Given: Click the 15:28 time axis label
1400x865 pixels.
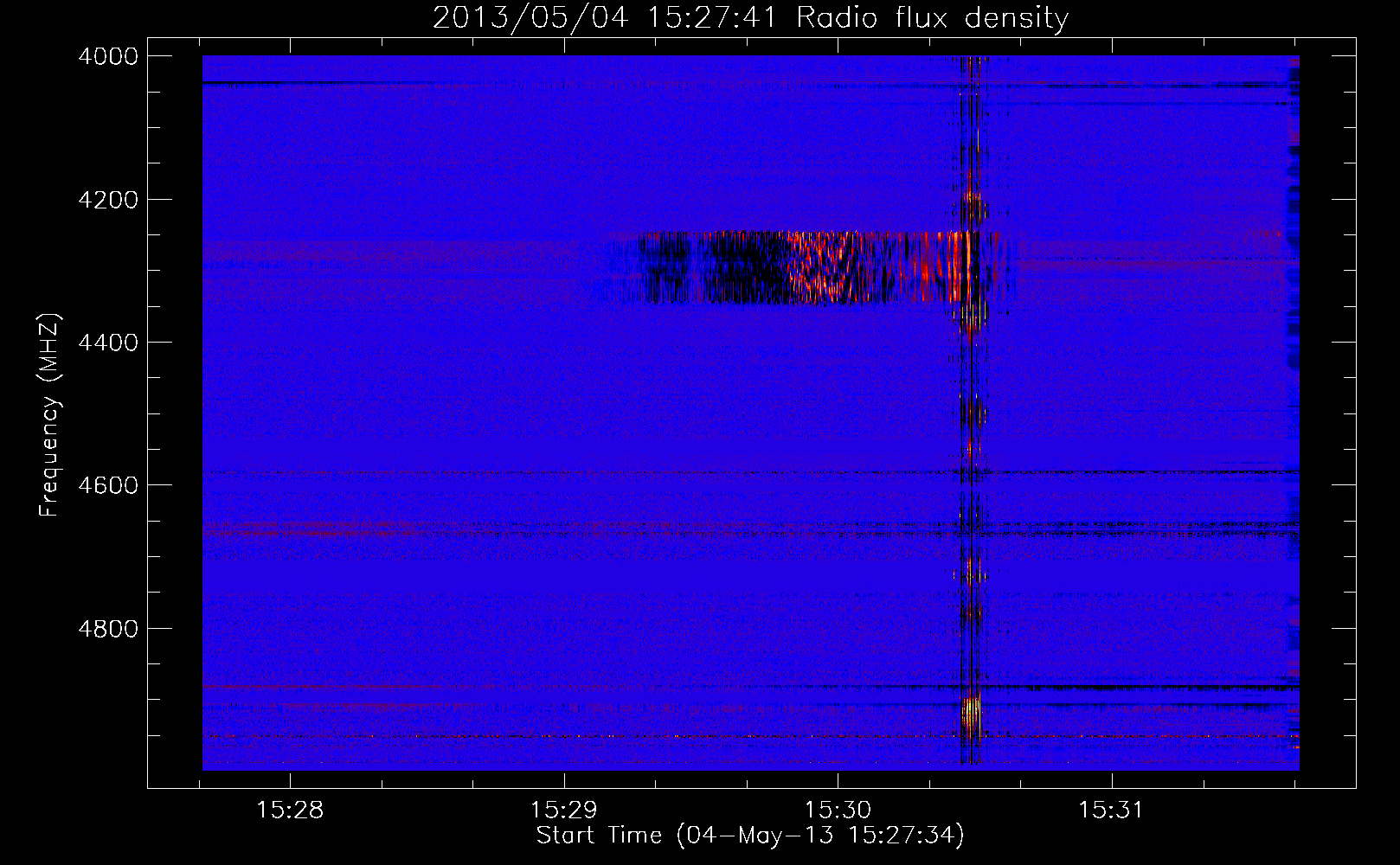Looking at the screenshot, I should click(x=291, y=810).
